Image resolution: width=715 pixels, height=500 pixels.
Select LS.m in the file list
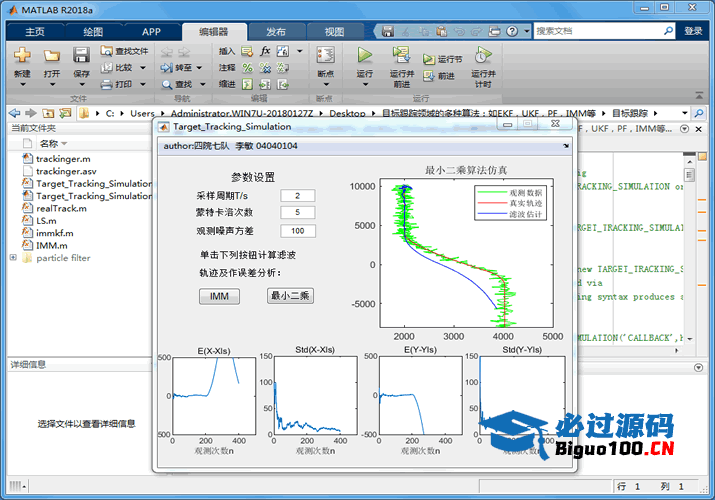pos(46,221)
